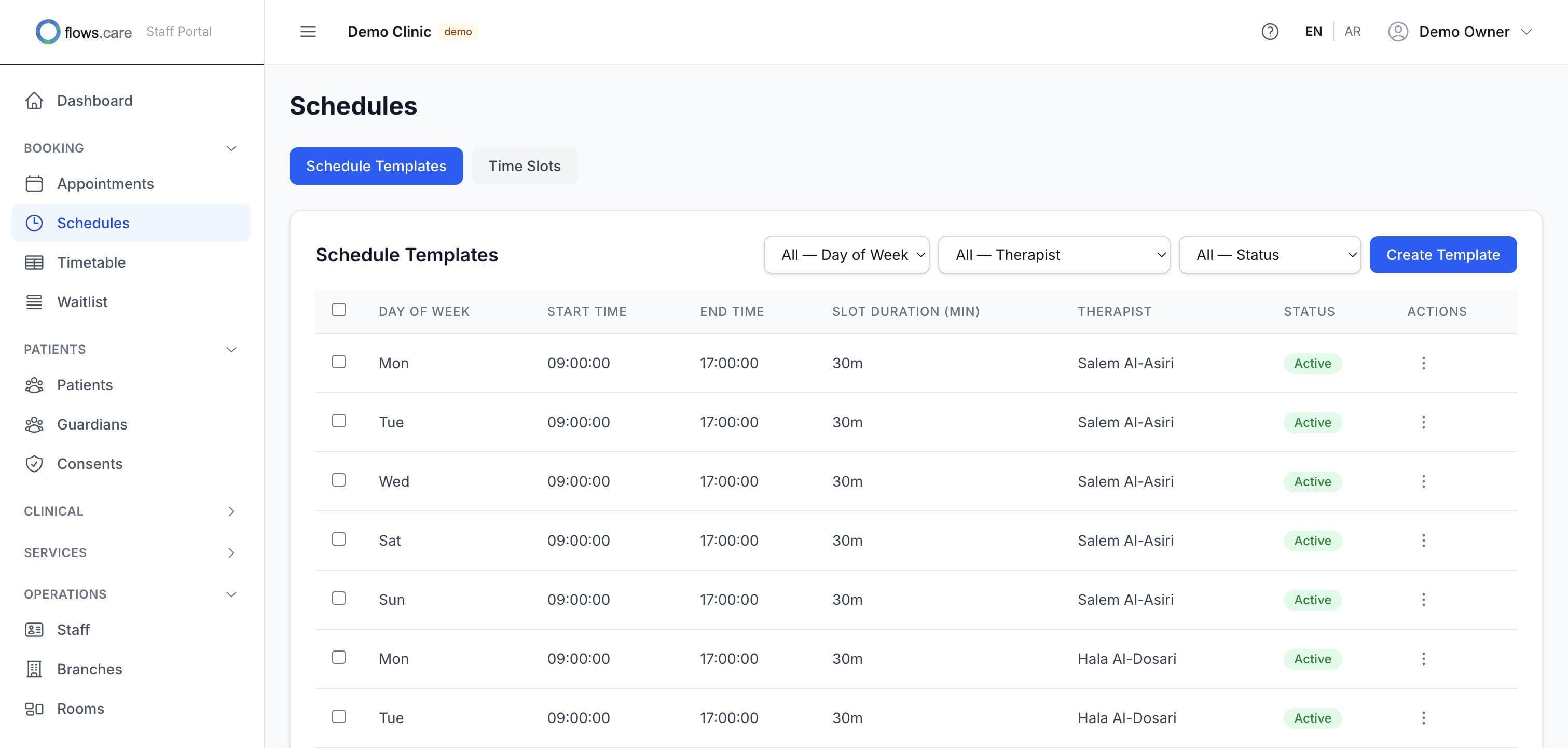Click the demo badge beside Demo Clinic
1568x748 pixels.
tap(458, 32)
